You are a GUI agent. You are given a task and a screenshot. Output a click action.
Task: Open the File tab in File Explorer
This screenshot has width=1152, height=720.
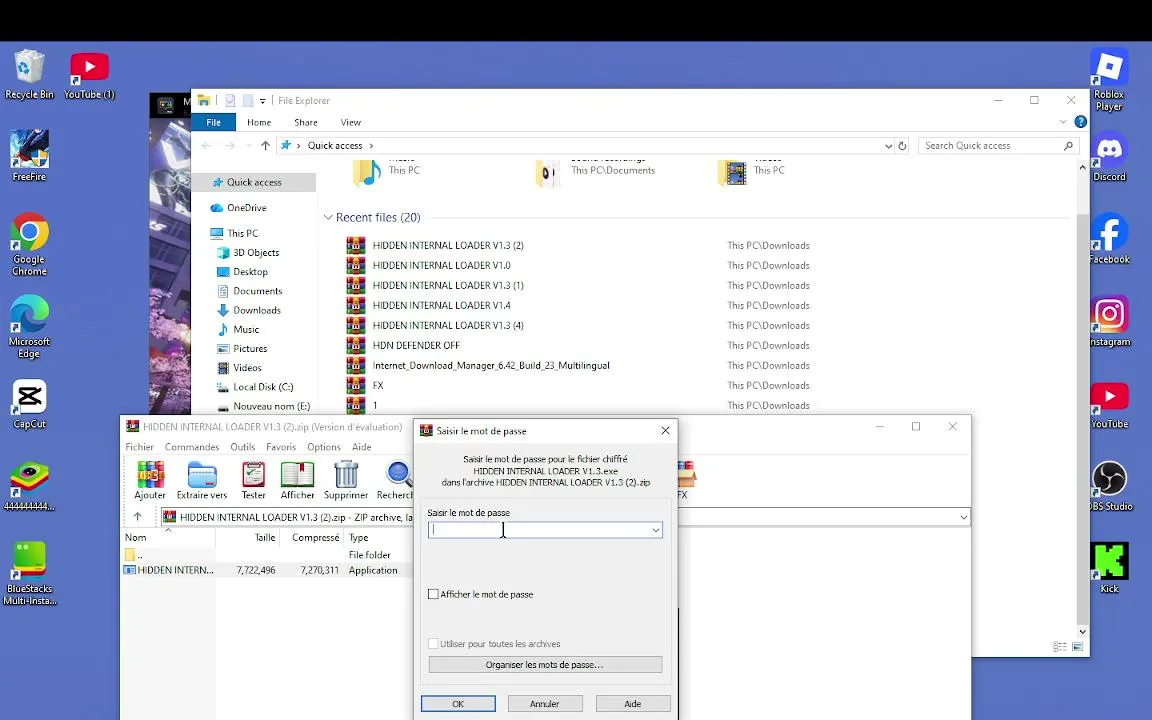tap(214, 122)
